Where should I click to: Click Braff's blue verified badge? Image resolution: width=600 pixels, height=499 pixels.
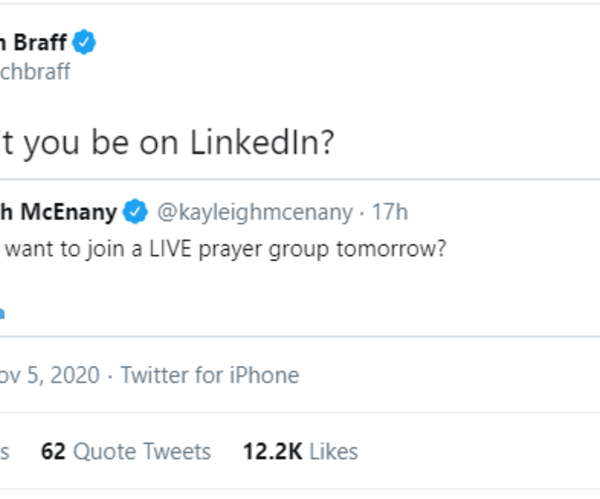pyautogui.click(x=87, y=42)
